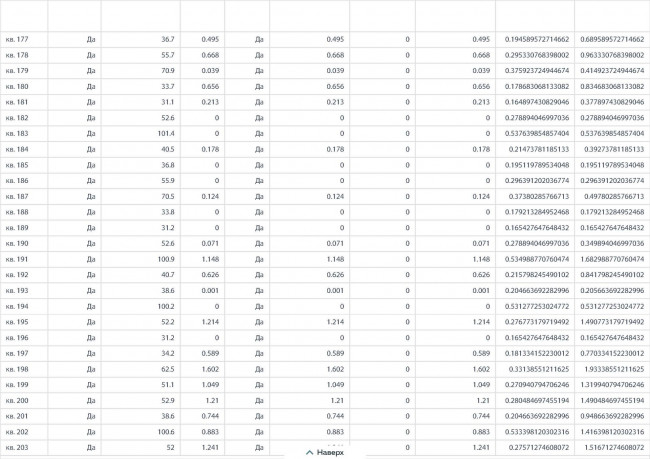Image resolution: width=650 pixels, height=459 pixels.
Task: Select the row label кв. 186
Action: pyautogui.click(x=17, y=181)
